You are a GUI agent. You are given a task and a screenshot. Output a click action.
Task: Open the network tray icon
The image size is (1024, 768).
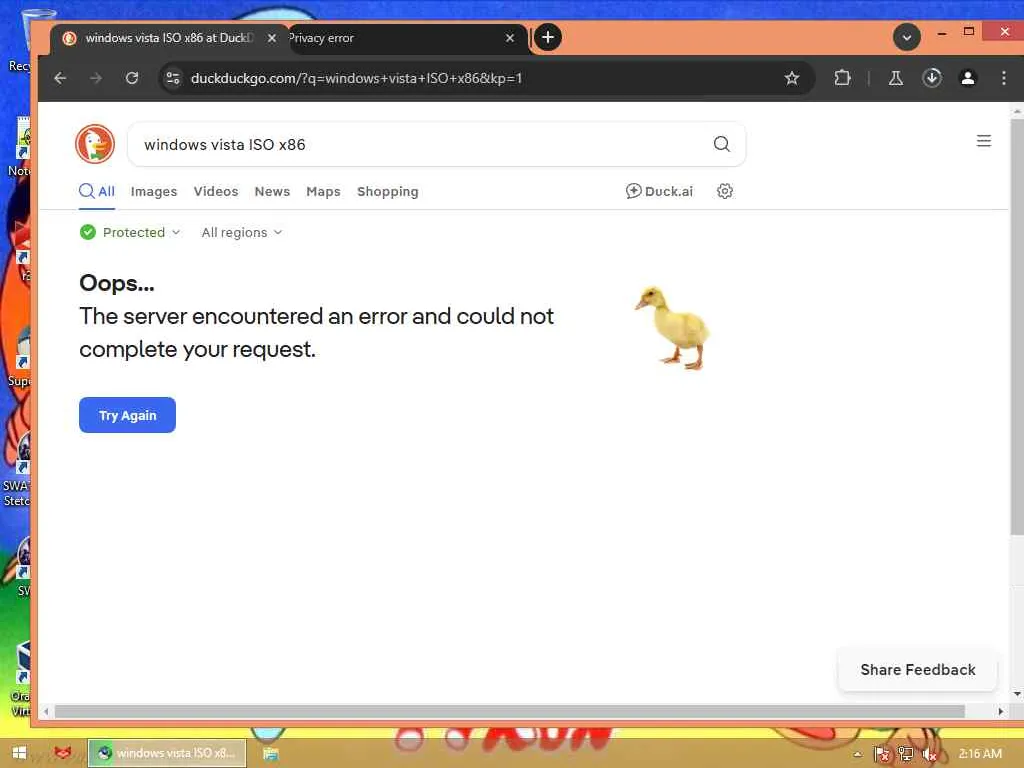tap(905, 754)
